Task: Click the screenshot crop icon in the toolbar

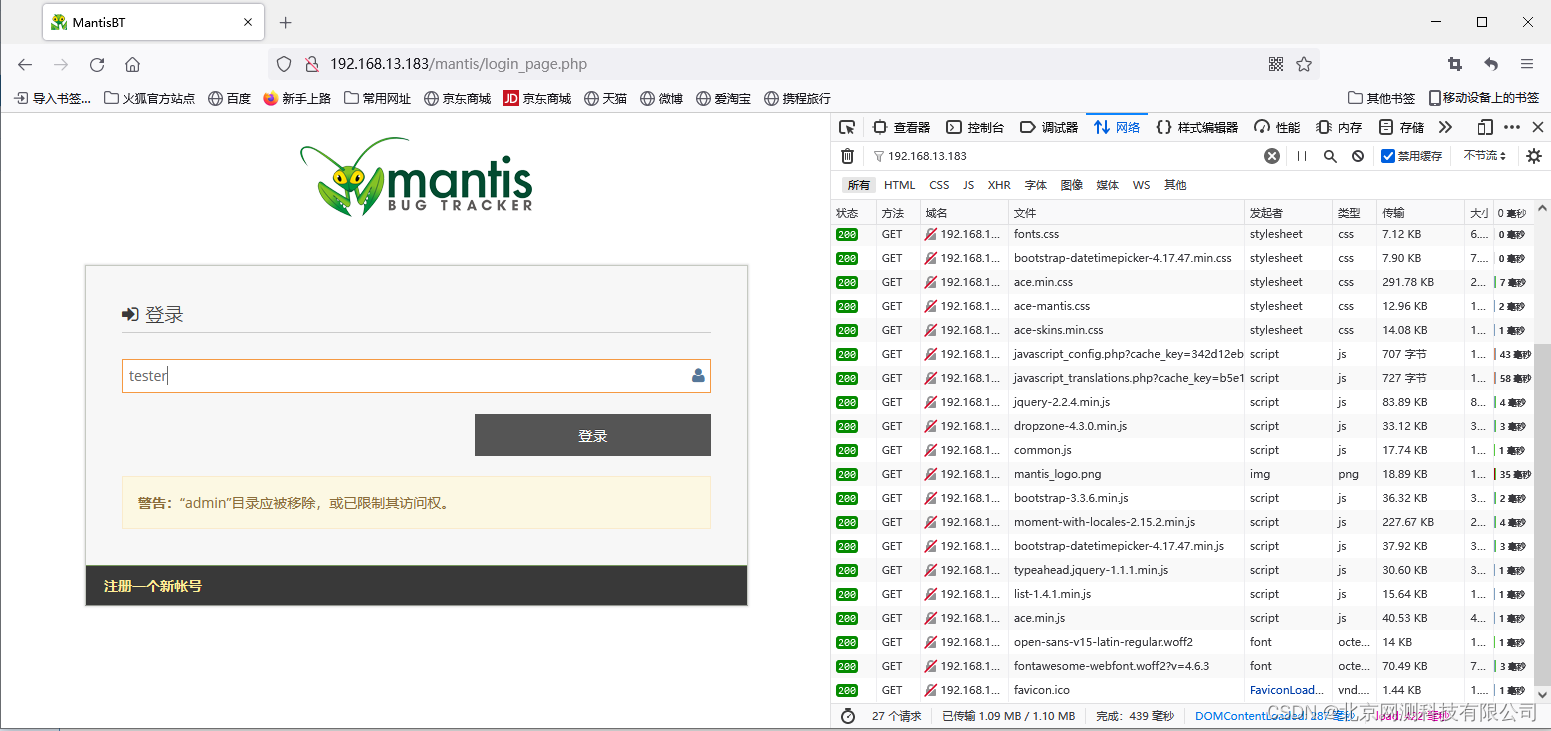Action: (x=1455, y=64)
